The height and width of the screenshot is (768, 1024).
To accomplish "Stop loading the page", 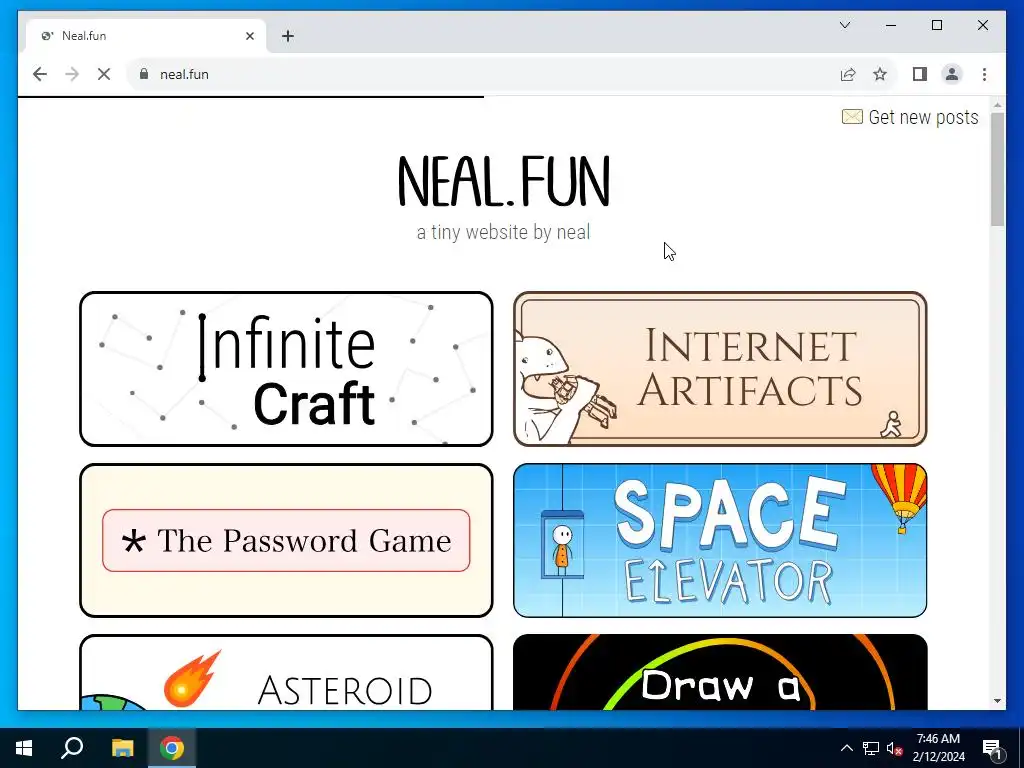I will pyautogui.click(x=104, y=74).
